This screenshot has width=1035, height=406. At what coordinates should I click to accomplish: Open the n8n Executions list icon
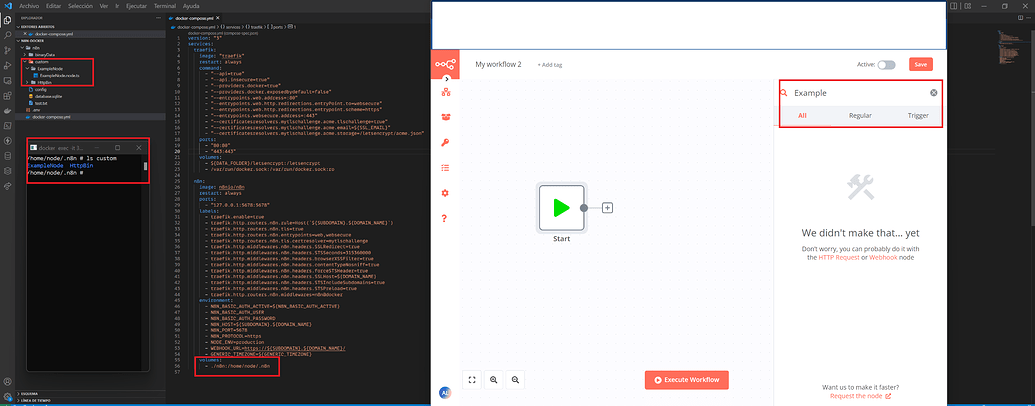(x=445, y=168)
